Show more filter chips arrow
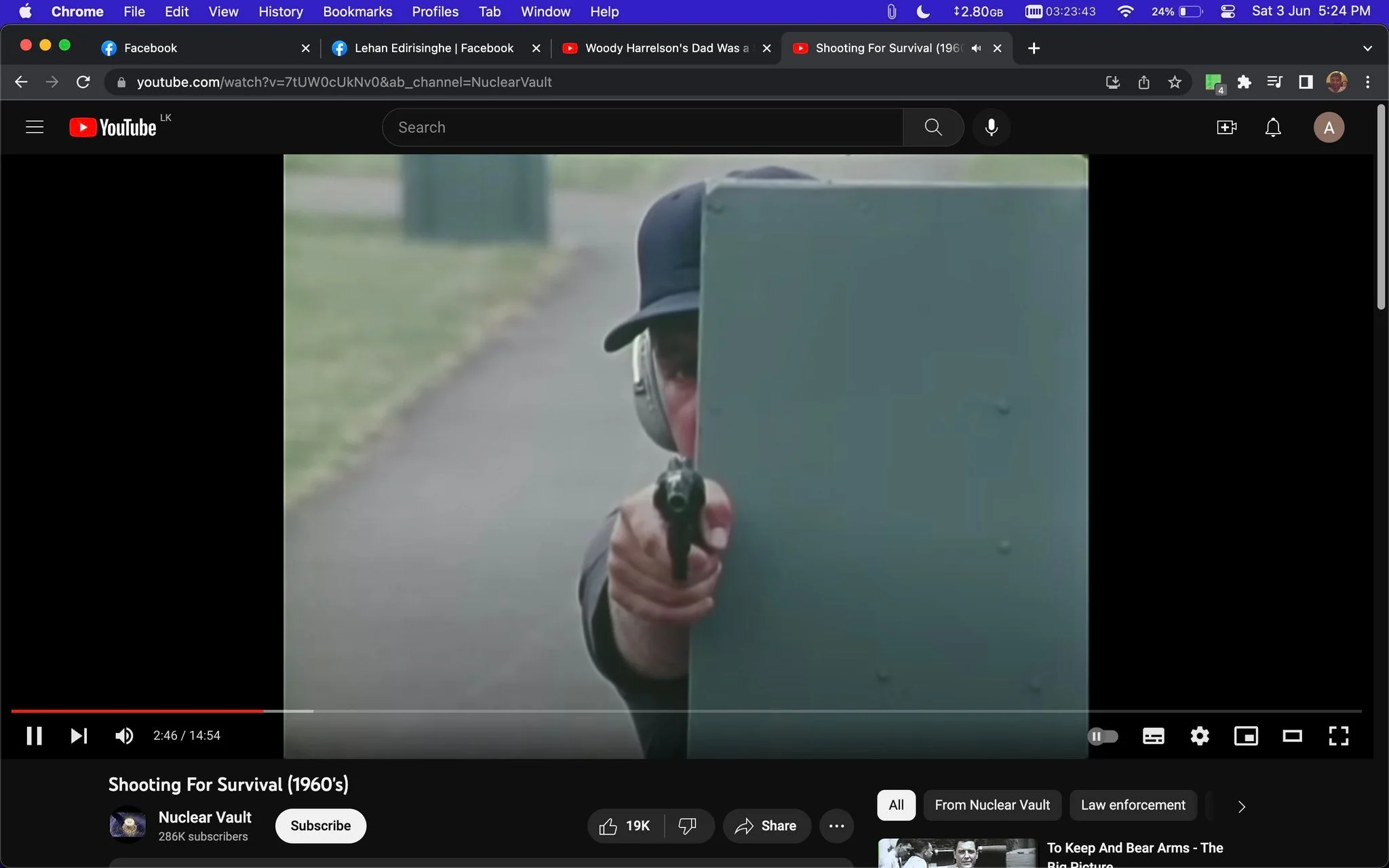This screenshot has width=1389, height=868. click(1241, 806)
